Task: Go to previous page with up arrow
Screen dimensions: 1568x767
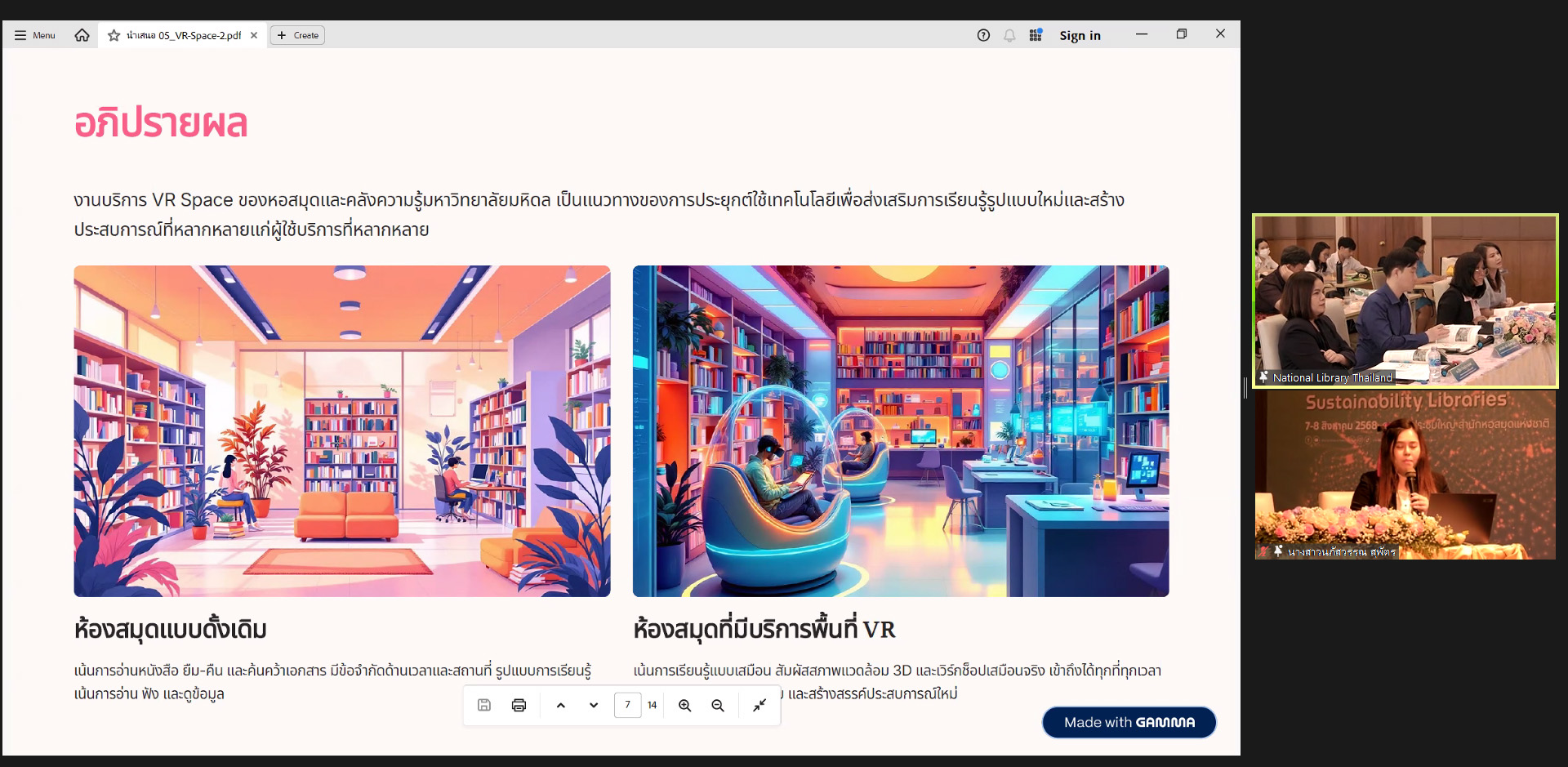Action: 561,705
